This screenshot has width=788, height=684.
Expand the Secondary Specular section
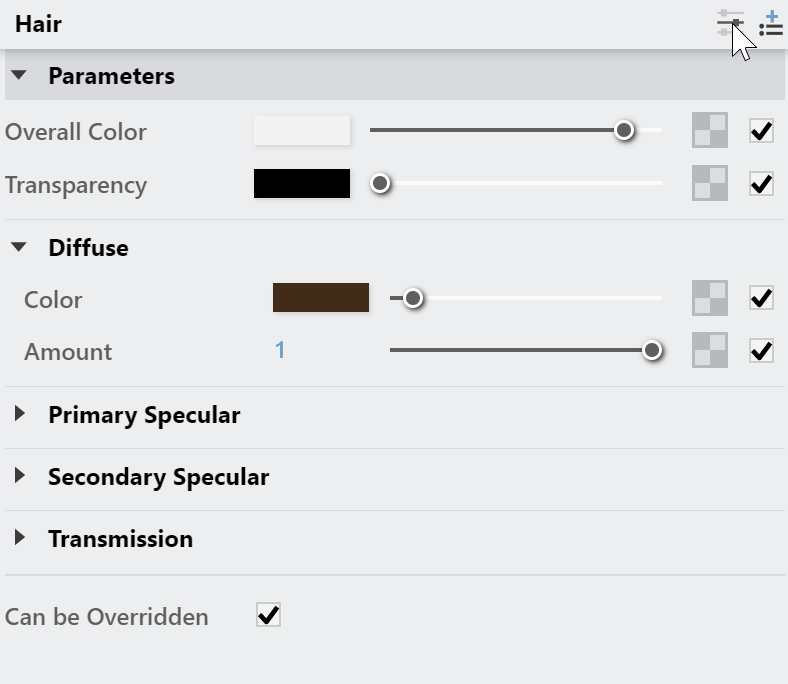click(x=20, y=475)
